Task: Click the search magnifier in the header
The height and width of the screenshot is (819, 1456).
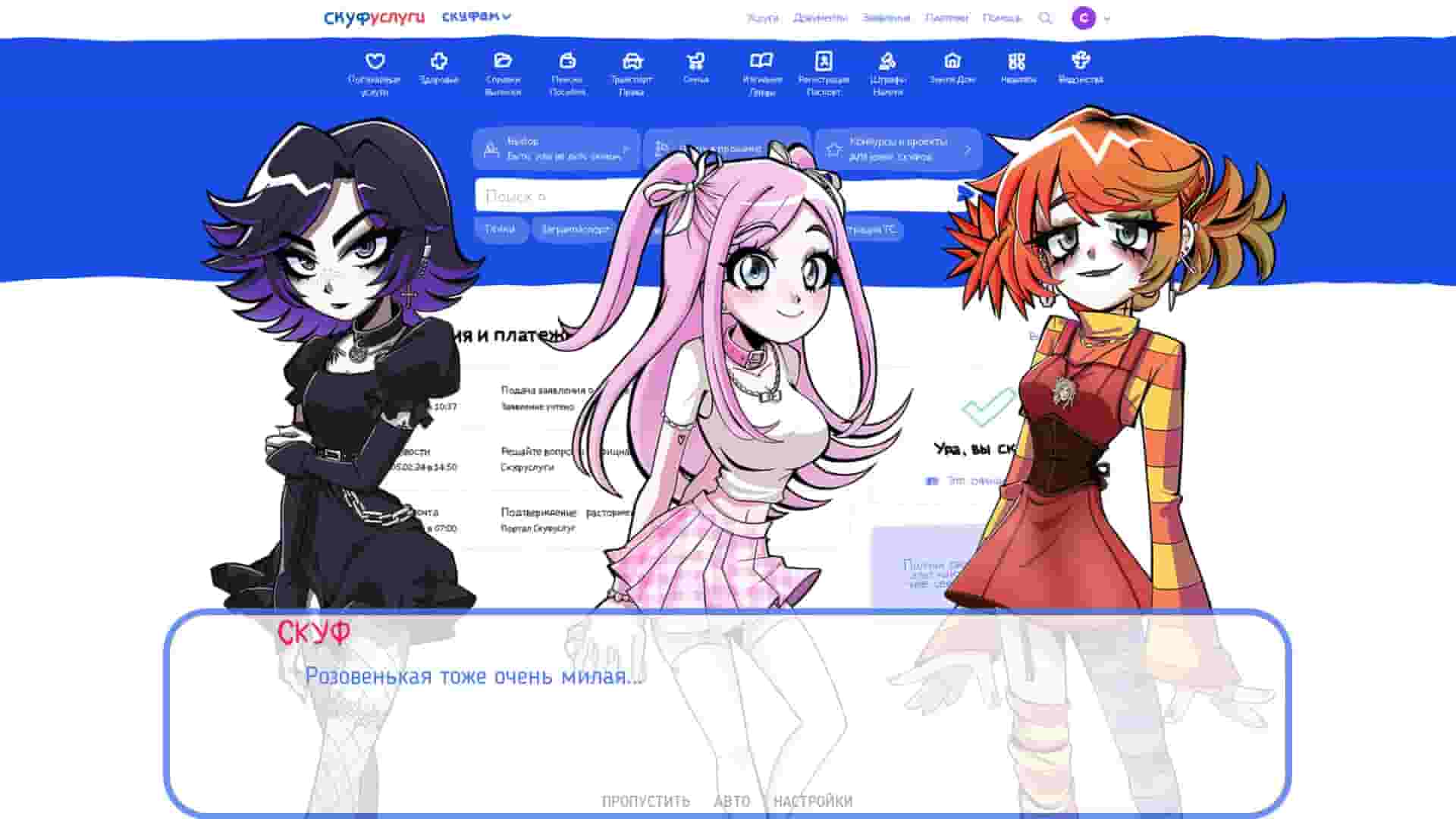Action: (1046, 17)
